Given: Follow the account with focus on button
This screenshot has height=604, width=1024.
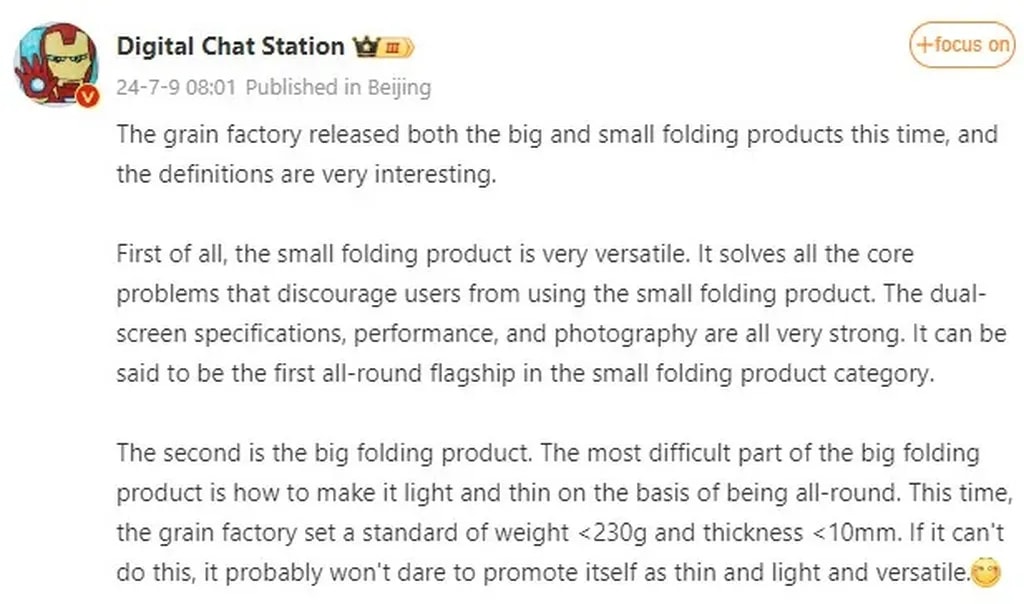Looking at the screenshot, I should point(962,44).
